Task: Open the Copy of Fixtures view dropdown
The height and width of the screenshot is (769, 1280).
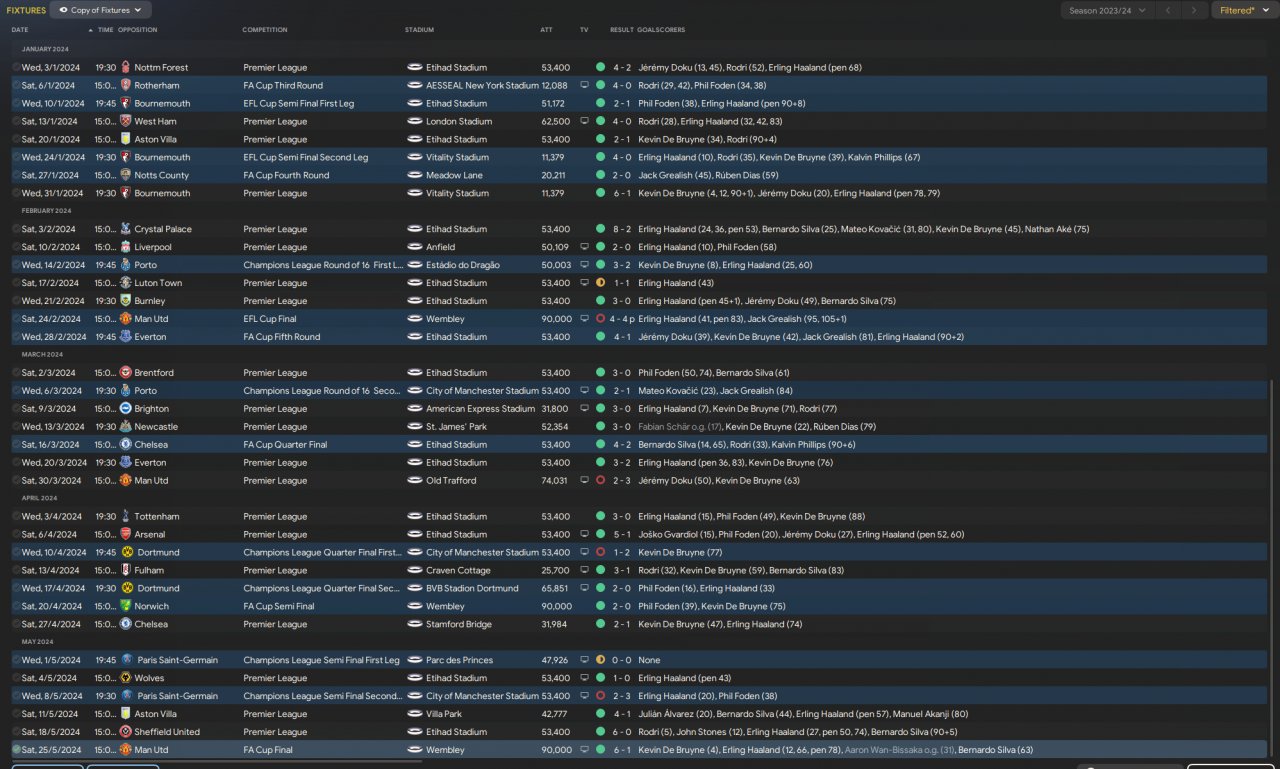Action: (x=101, y=10)
